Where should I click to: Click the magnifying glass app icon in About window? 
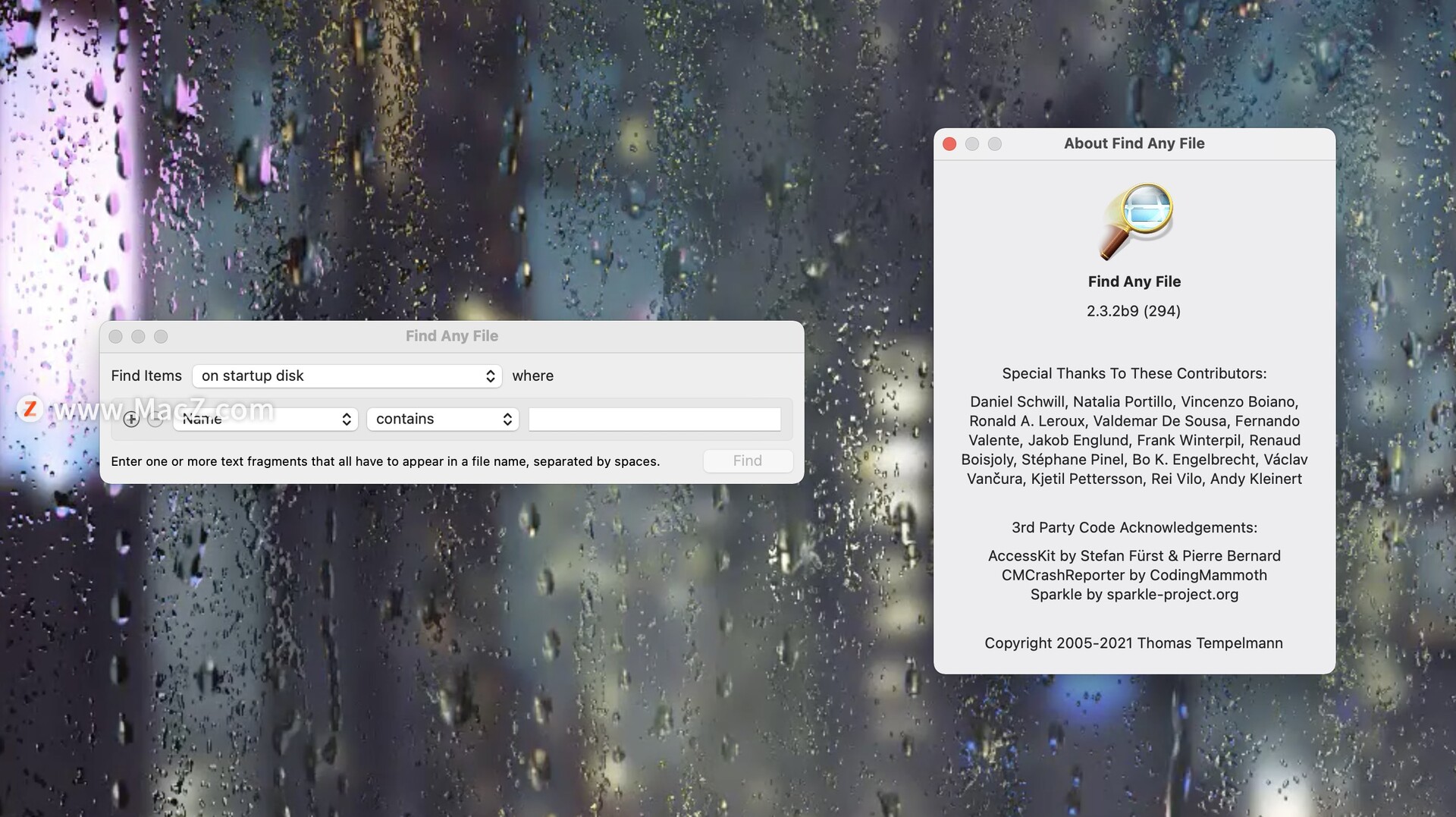(1136, 221)
